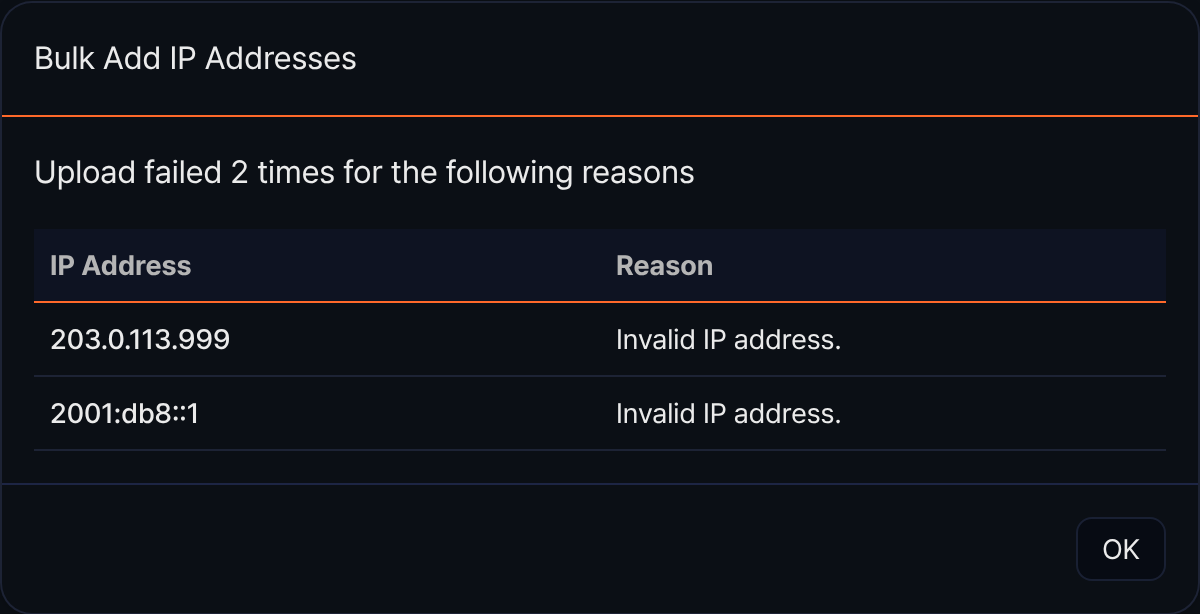Click the table header row
The image size is (1200, 614).
[600, 265]
